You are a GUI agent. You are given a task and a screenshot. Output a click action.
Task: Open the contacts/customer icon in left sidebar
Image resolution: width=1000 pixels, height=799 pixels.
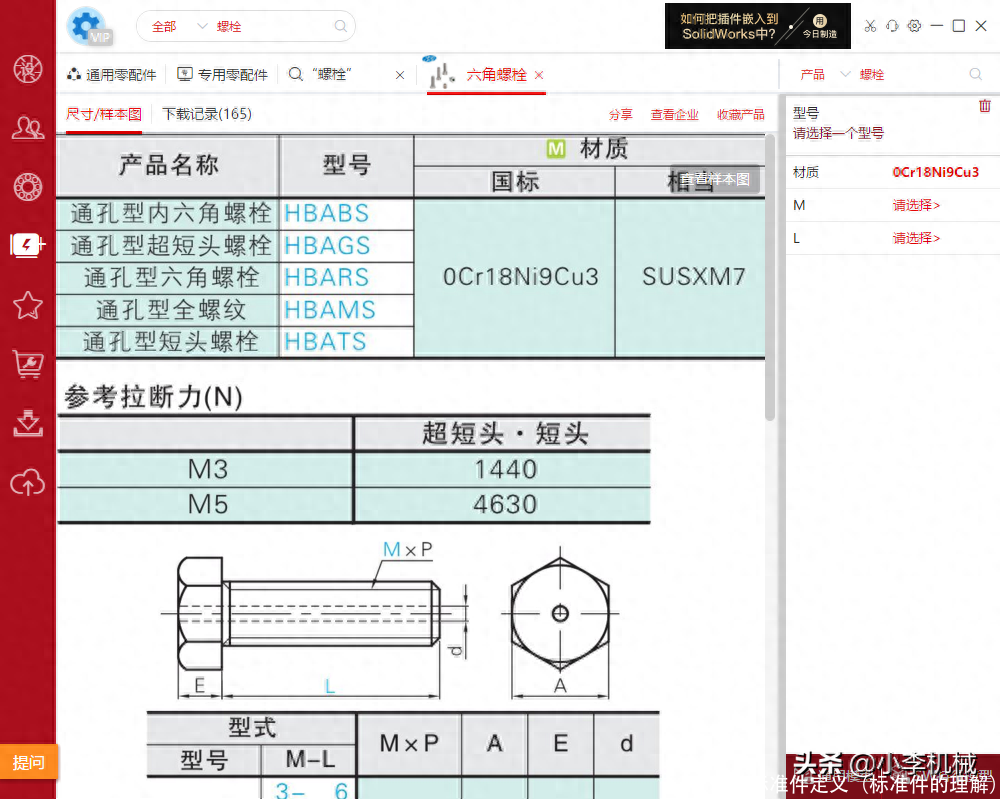pyautogui.click(x=27, y=128)
